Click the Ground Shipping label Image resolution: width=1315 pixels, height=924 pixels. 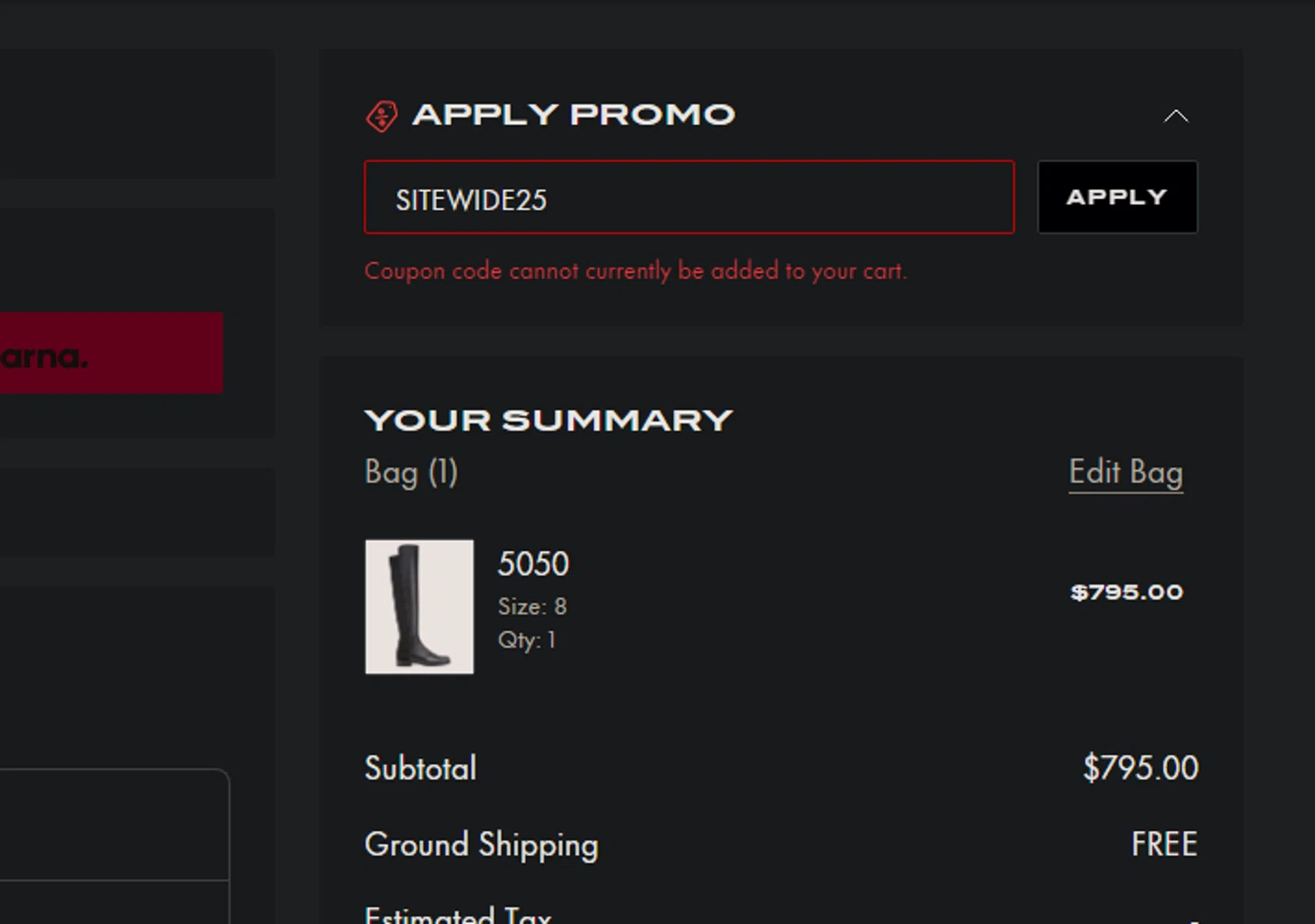click(481, 845)
